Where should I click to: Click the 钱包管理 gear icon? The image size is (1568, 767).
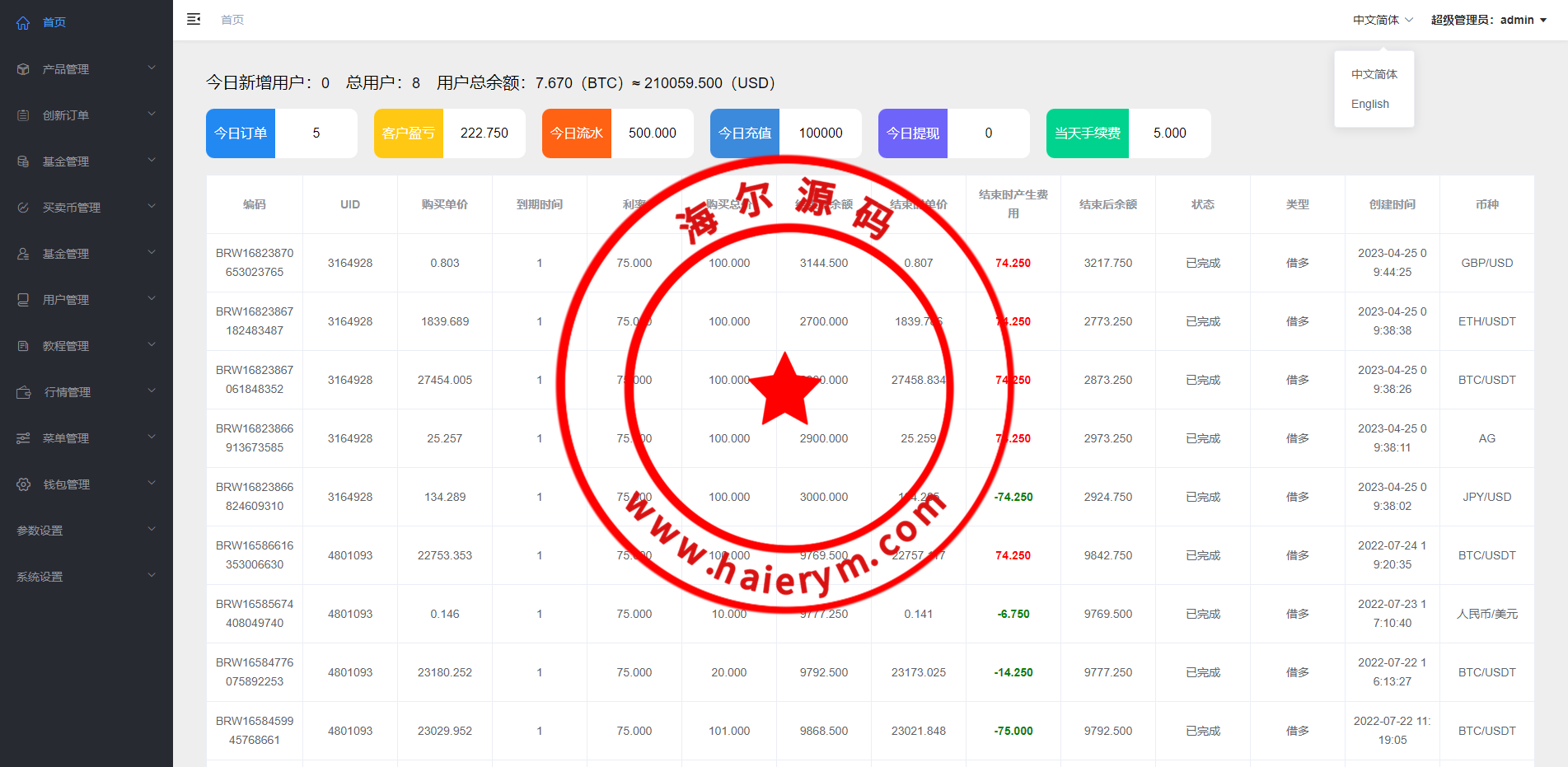[x=23, y=484]
